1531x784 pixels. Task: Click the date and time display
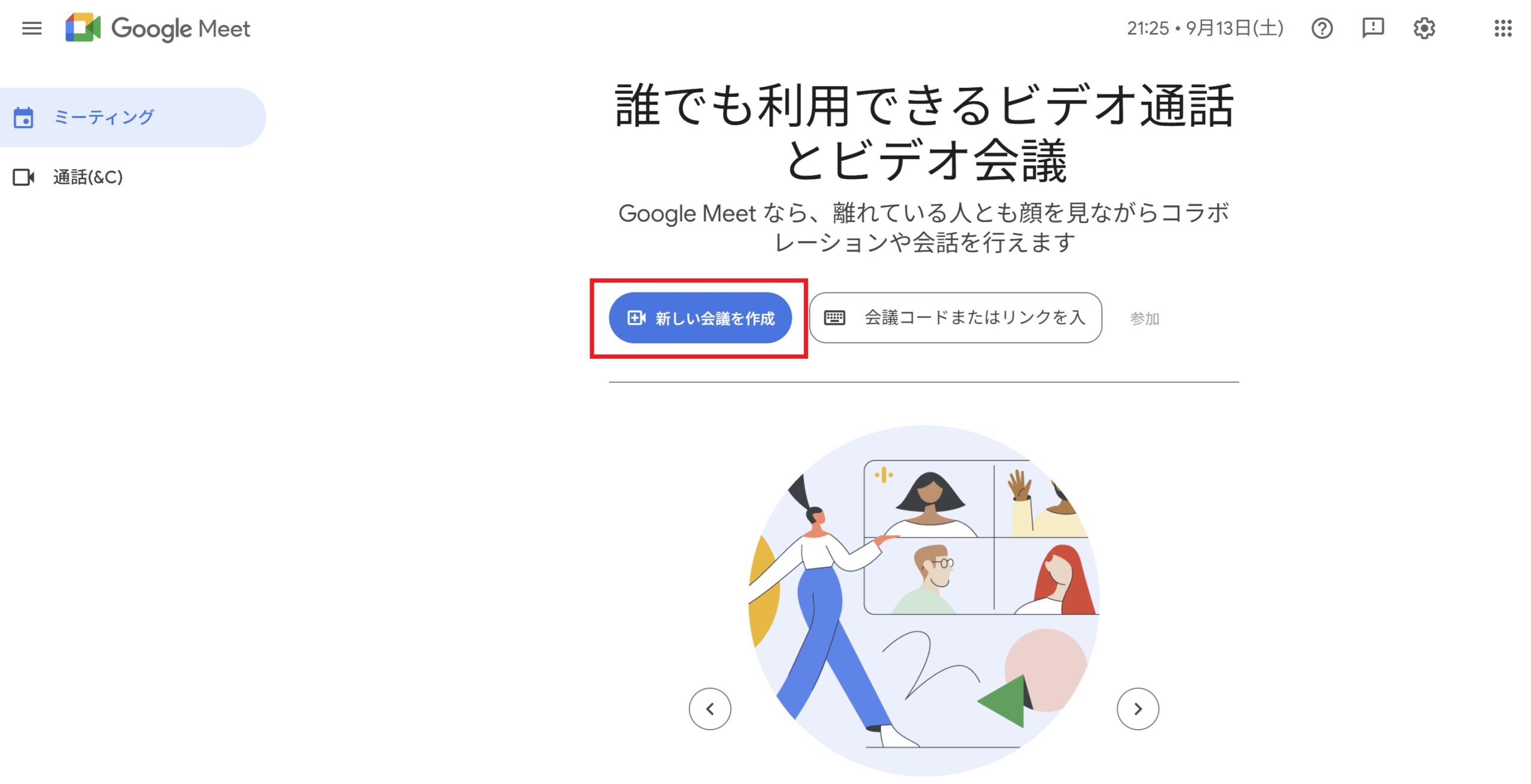point(1204,28)
